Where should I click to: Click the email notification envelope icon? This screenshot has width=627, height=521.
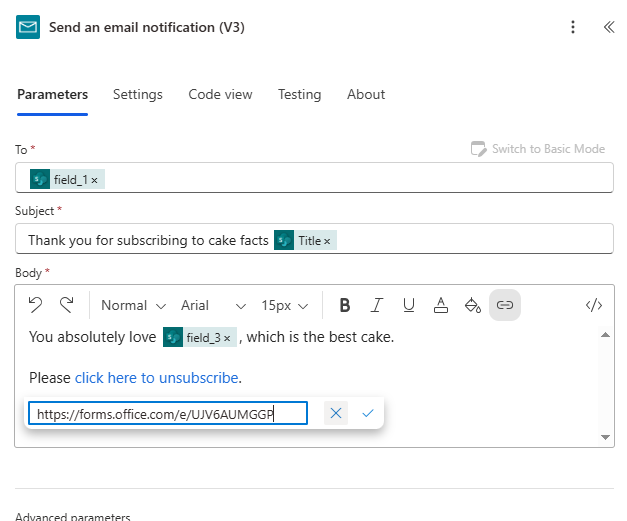pos(28,27)
